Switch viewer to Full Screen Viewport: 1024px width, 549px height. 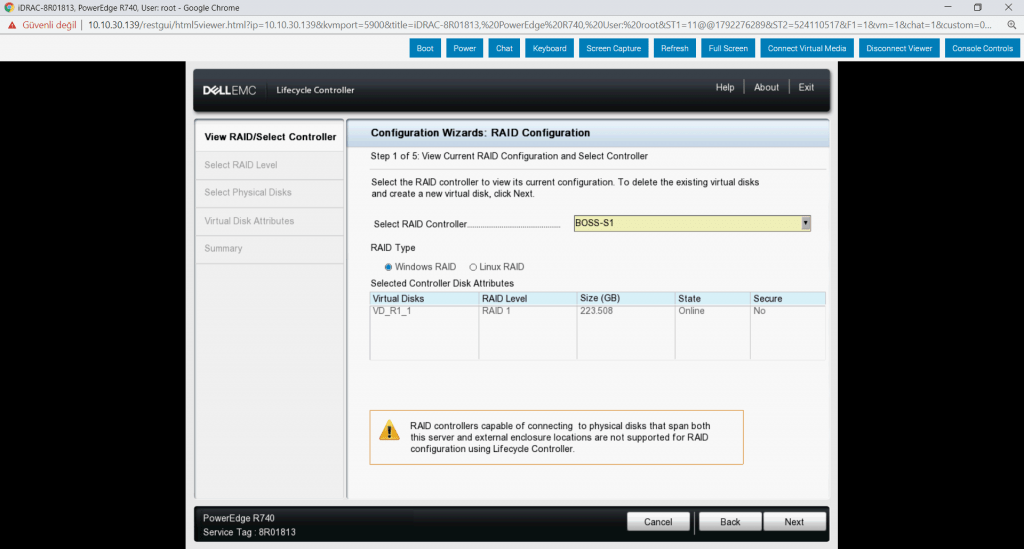[x=727, y=48]
